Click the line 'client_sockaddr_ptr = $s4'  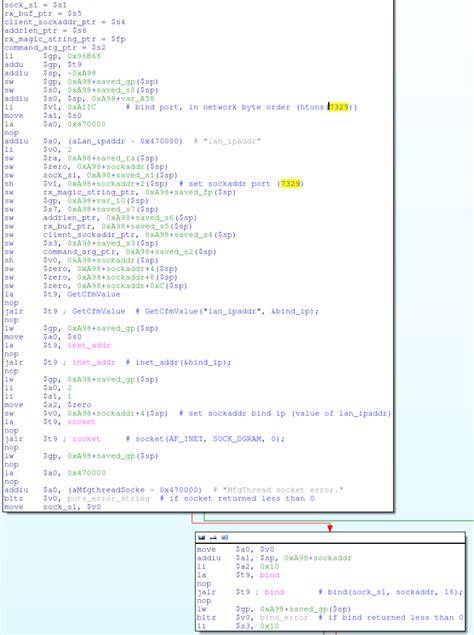click(x=64, y=22)
